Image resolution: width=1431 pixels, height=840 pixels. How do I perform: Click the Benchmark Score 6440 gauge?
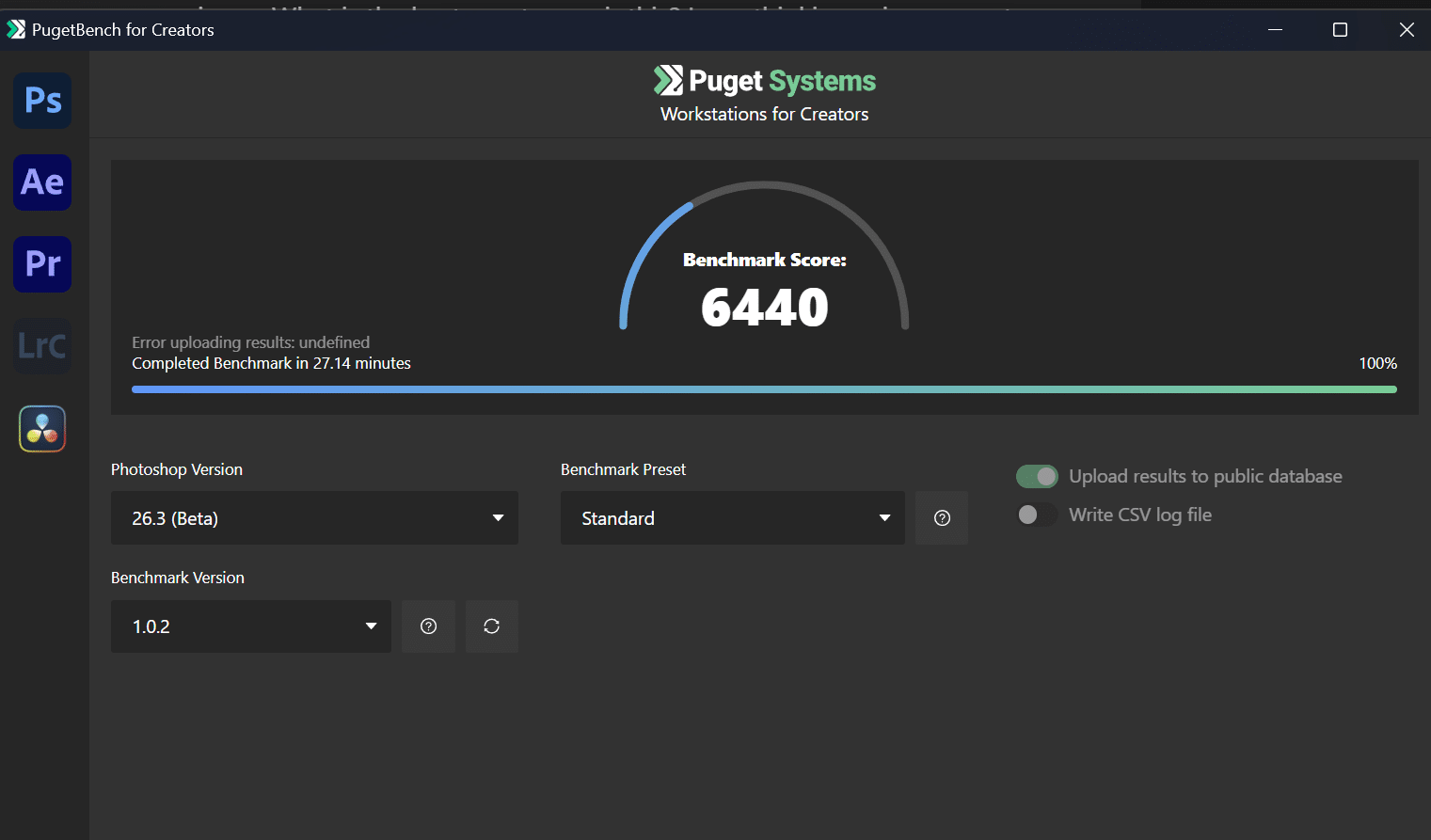[764, 256]
